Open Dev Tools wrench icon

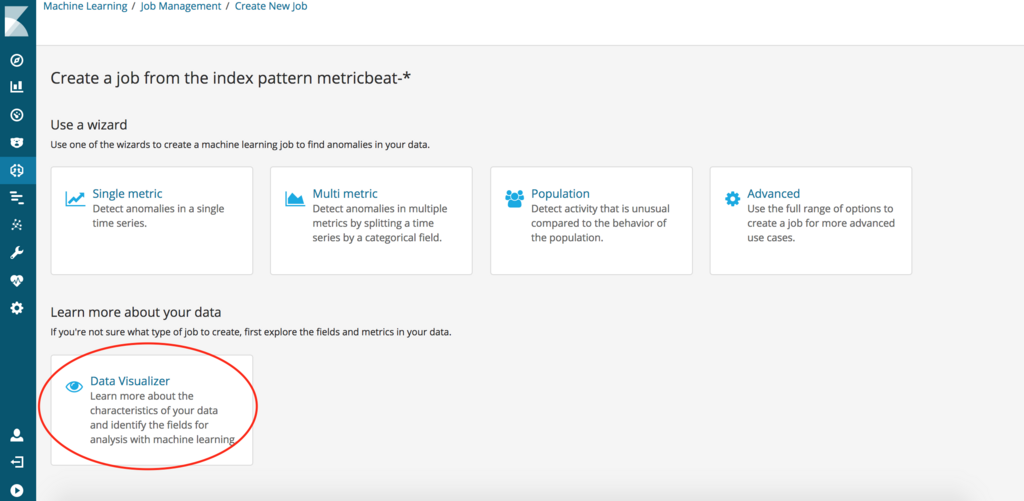pos(18,253)
